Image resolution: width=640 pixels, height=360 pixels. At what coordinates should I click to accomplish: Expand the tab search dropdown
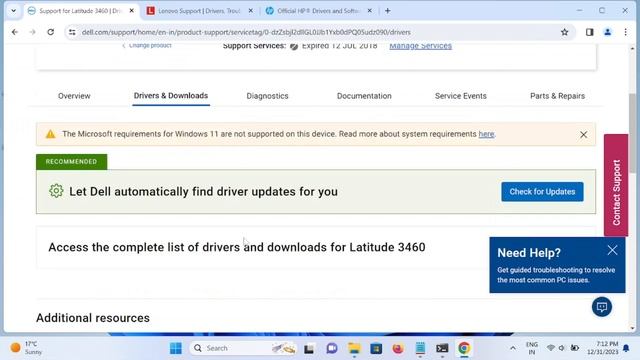click(13, 11)
